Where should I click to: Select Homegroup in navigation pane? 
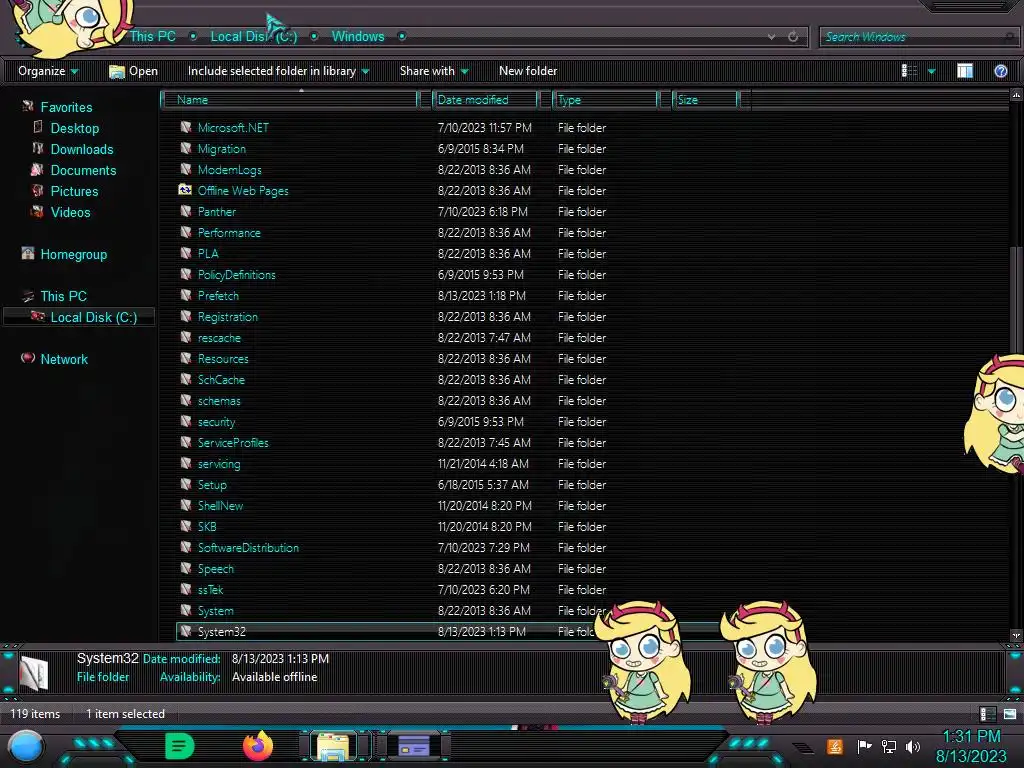pos(73,254)
